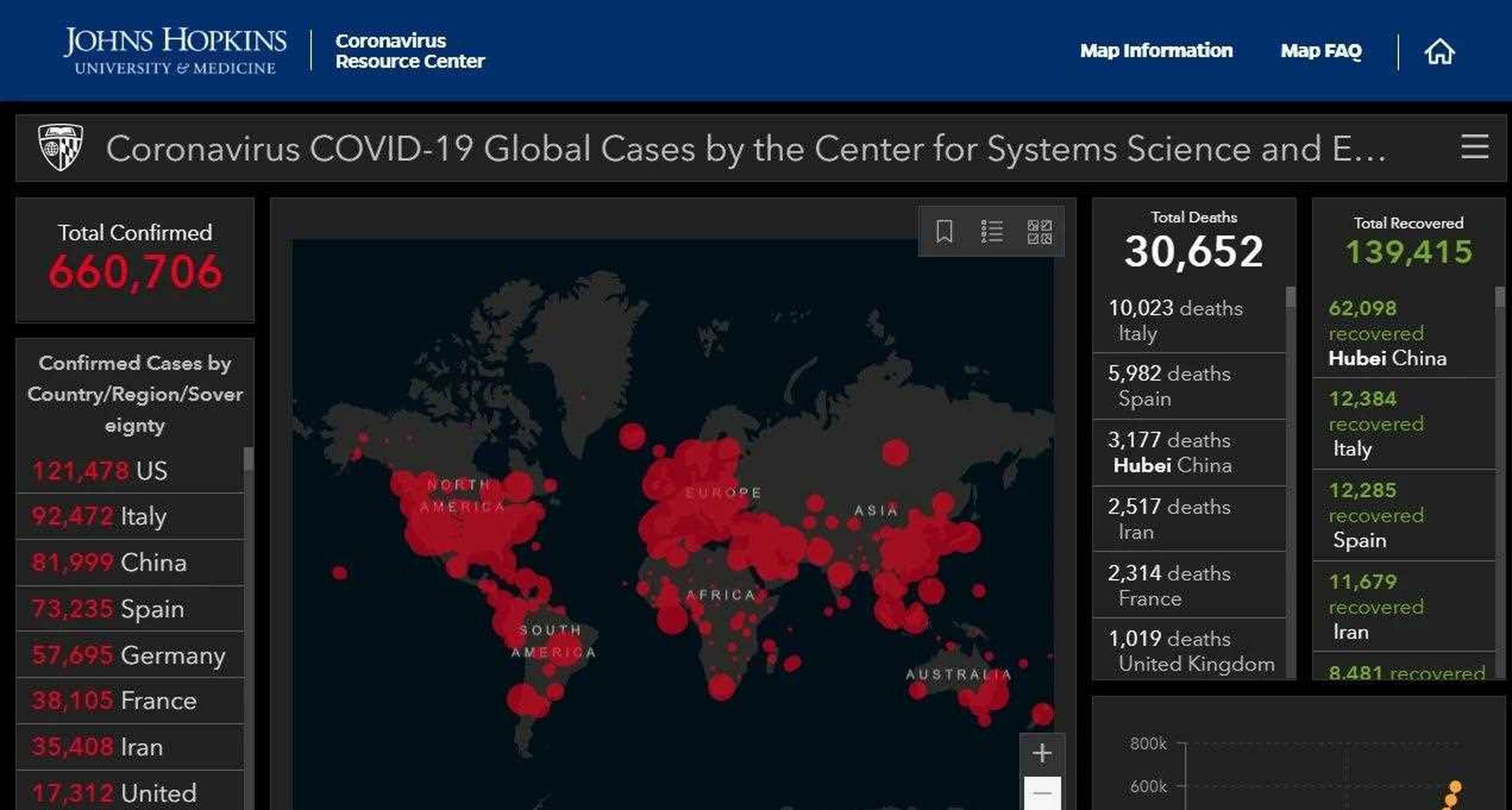This screenshot has height=810, width=1512.
Task: Click the North America map label
Action: coord(463,495)
